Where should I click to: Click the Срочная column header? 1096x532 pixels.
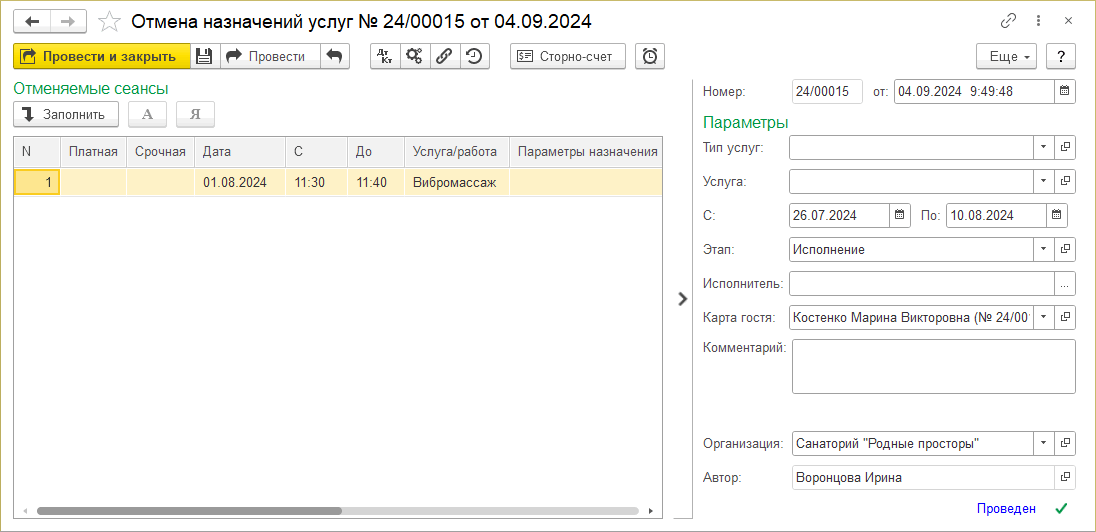[161, 152]
